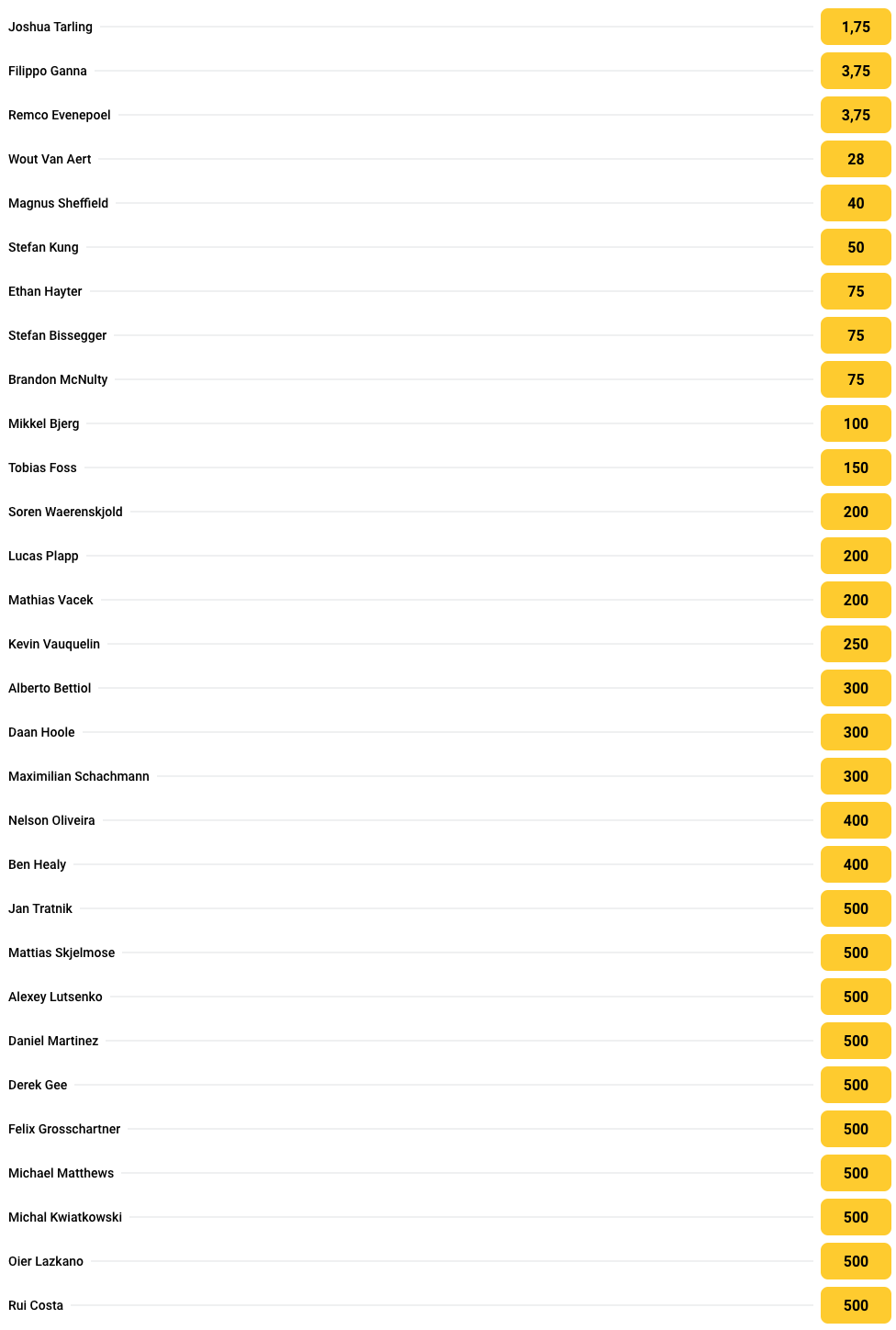Select Filippo Ganna's 3,75 odds button

pos(856,71)
